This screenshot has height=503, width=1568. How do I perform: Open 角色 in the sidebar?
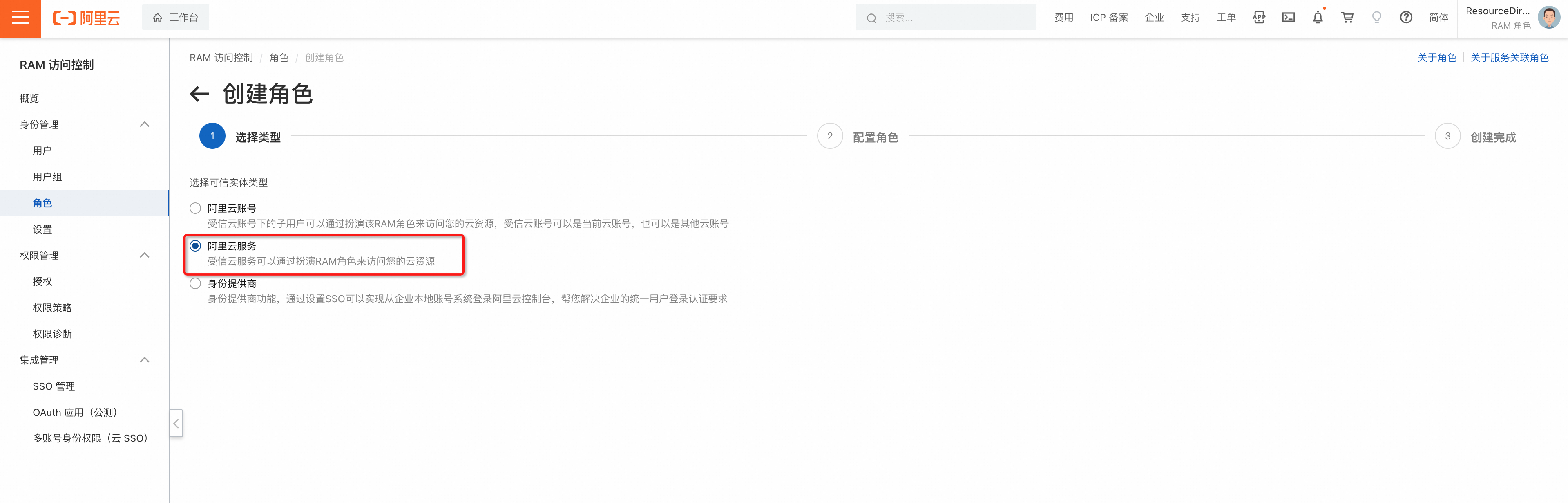pos(84,203)
